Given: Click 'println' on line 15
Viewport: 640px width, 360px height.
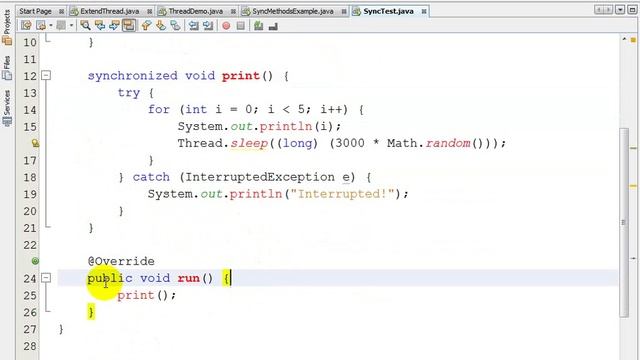Looking at the screenshot, I should coord(286,127).
